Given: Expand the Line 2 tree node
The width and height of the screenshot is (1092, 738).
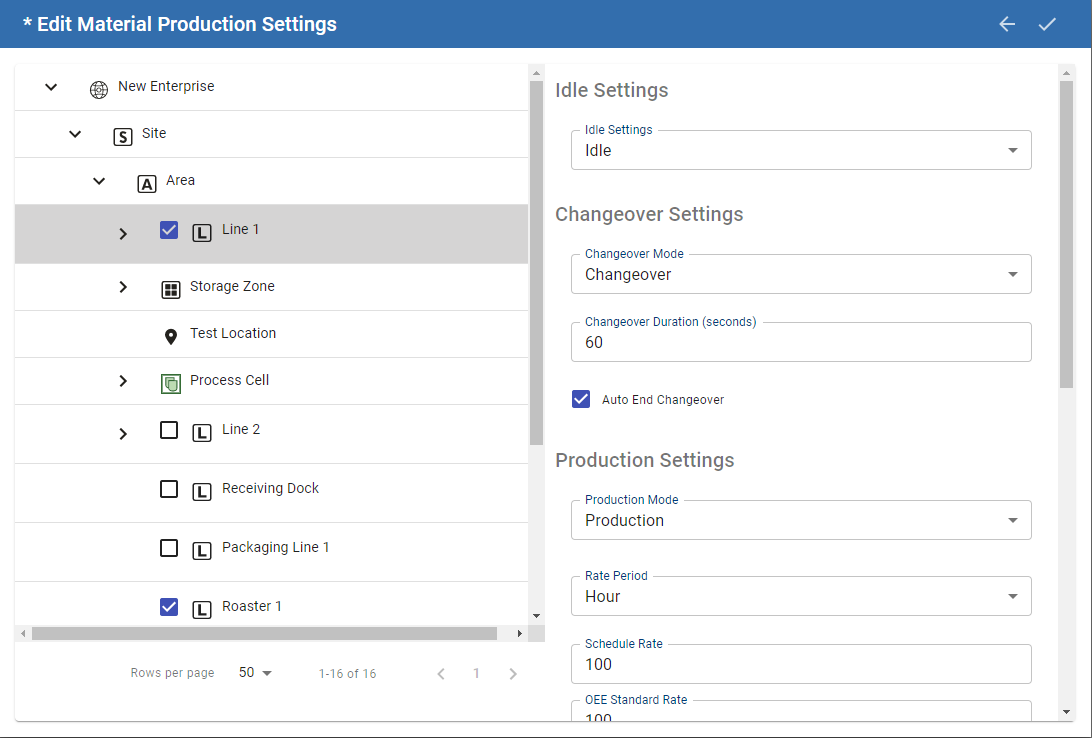Looking at the screenshot, I should [123, 434].
